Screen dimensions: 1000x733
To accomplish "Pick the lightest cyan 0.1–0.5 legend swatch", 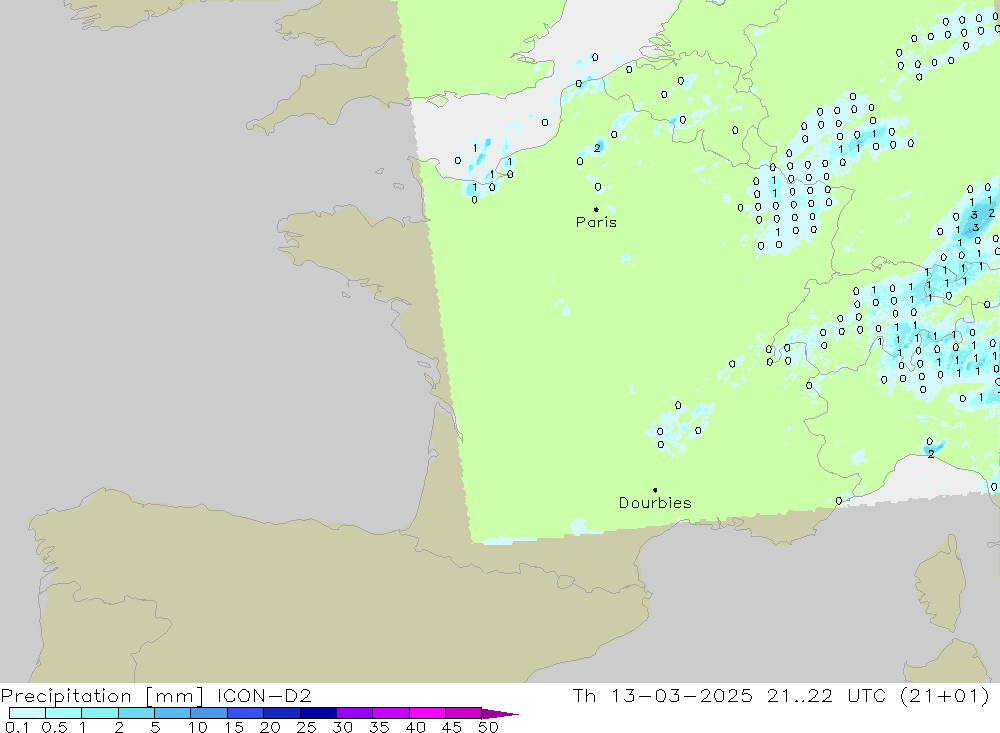I will point(27,713).
